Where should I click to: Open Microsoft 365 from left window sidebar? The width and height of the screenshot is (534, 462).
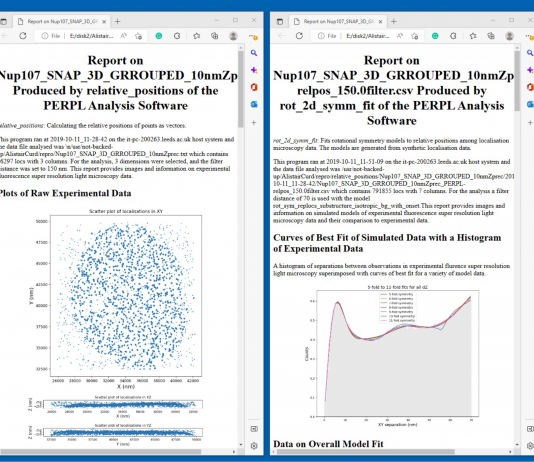tap(254, 87)
